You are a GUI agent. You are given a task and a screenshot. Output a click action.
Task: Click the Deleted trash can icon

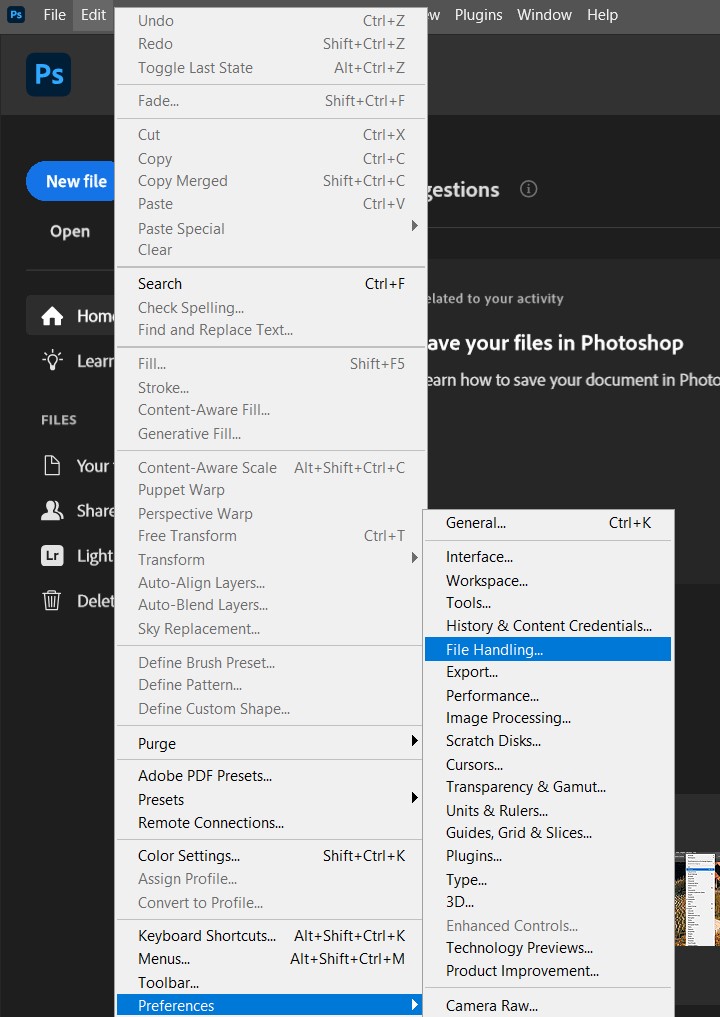click(52, 601)
